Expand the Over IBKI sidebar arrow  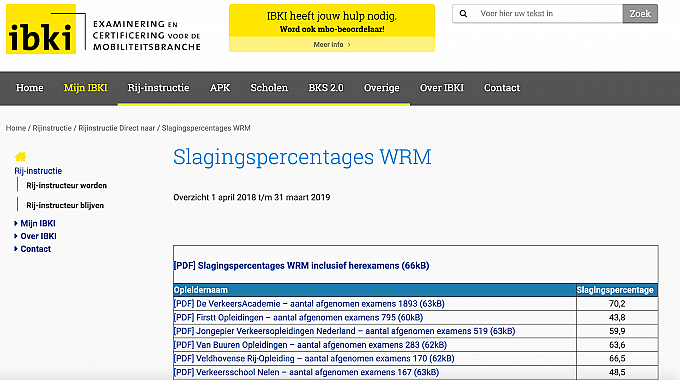click(x=16, y=236)
